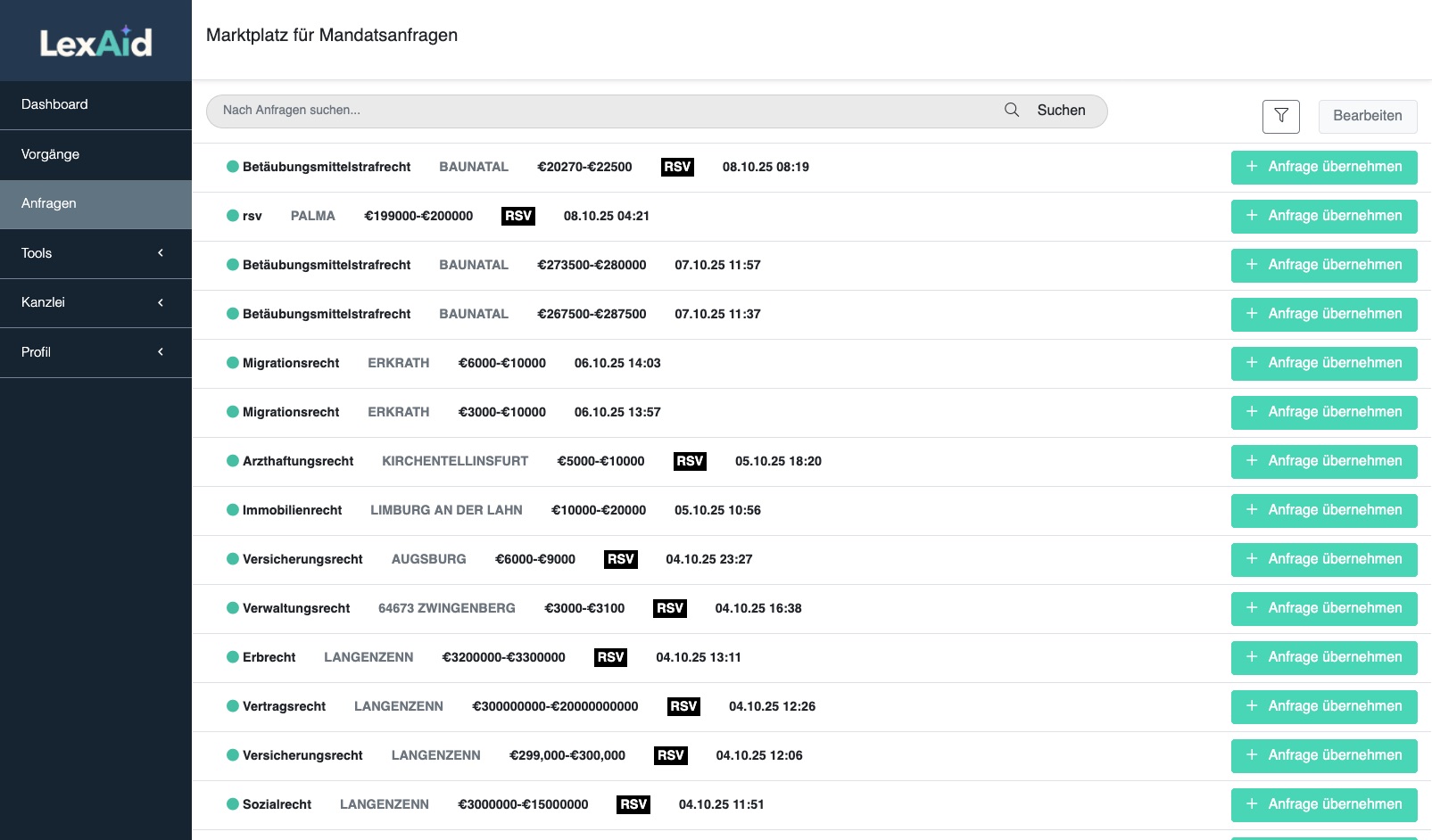Click green status dot of Immobilienrecht row
The width and height of the screenshot is (1432, 840).
(x=232, y=510)
